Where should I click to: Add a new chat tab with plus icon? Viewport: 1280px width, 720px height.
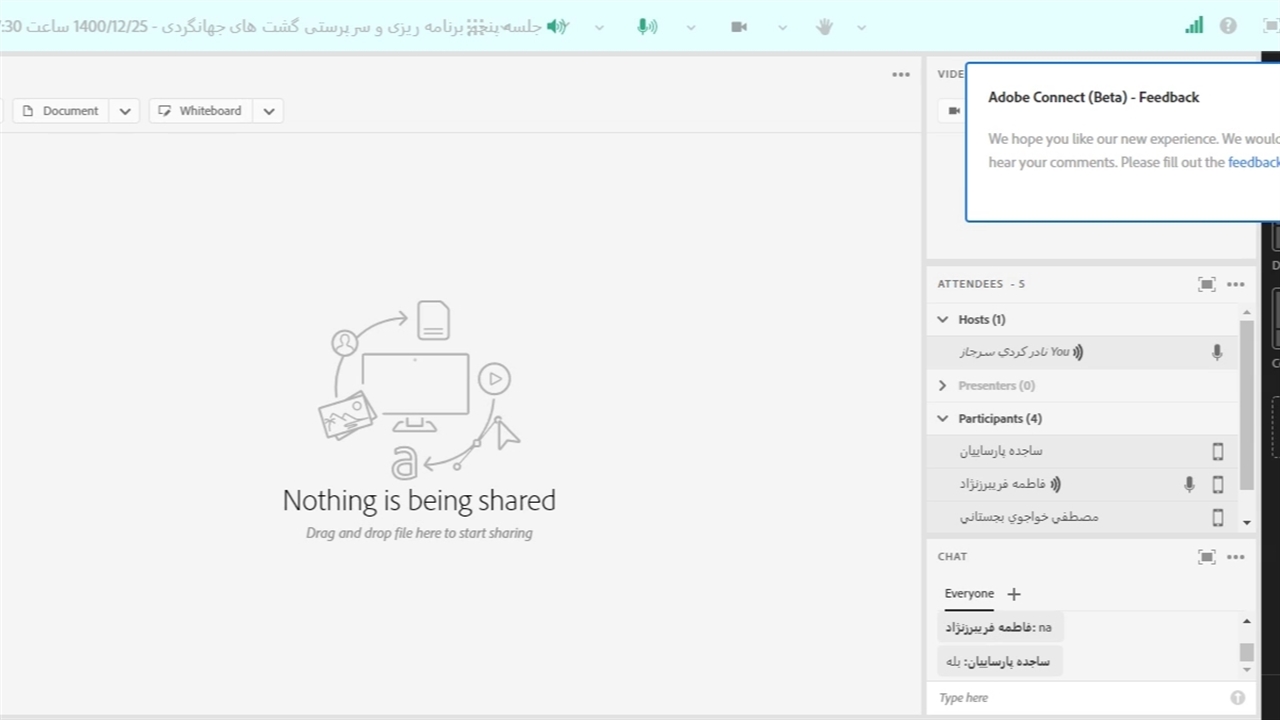[x=1014, y=594]
